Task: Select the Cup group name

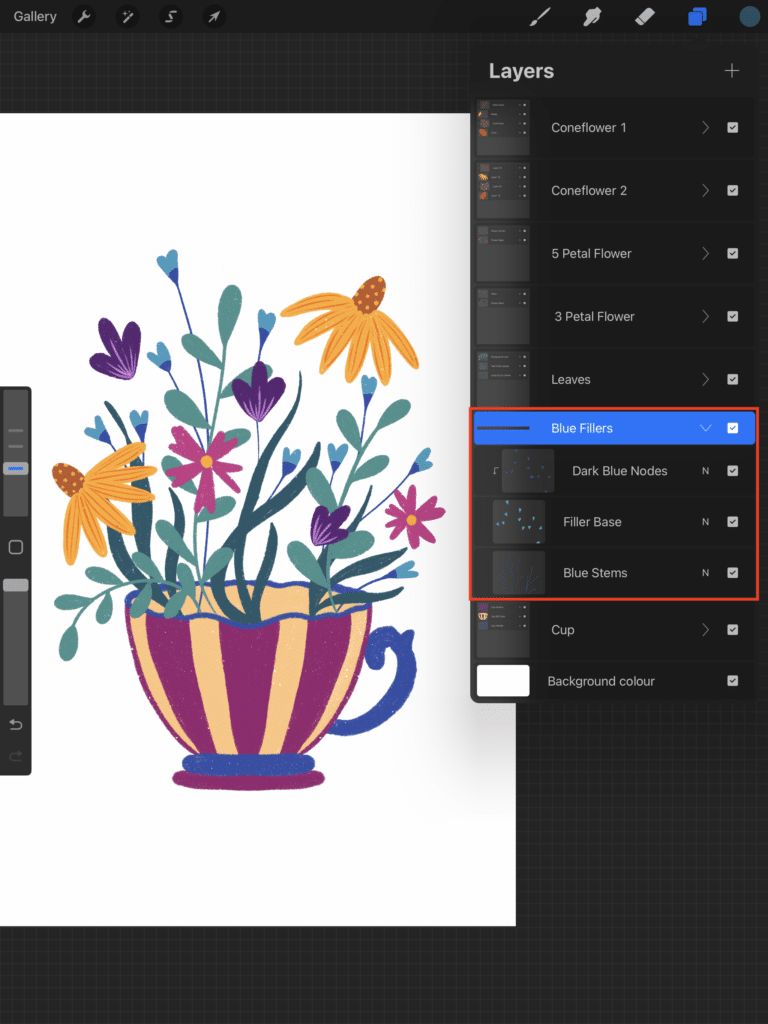Action: coord(563,630)
